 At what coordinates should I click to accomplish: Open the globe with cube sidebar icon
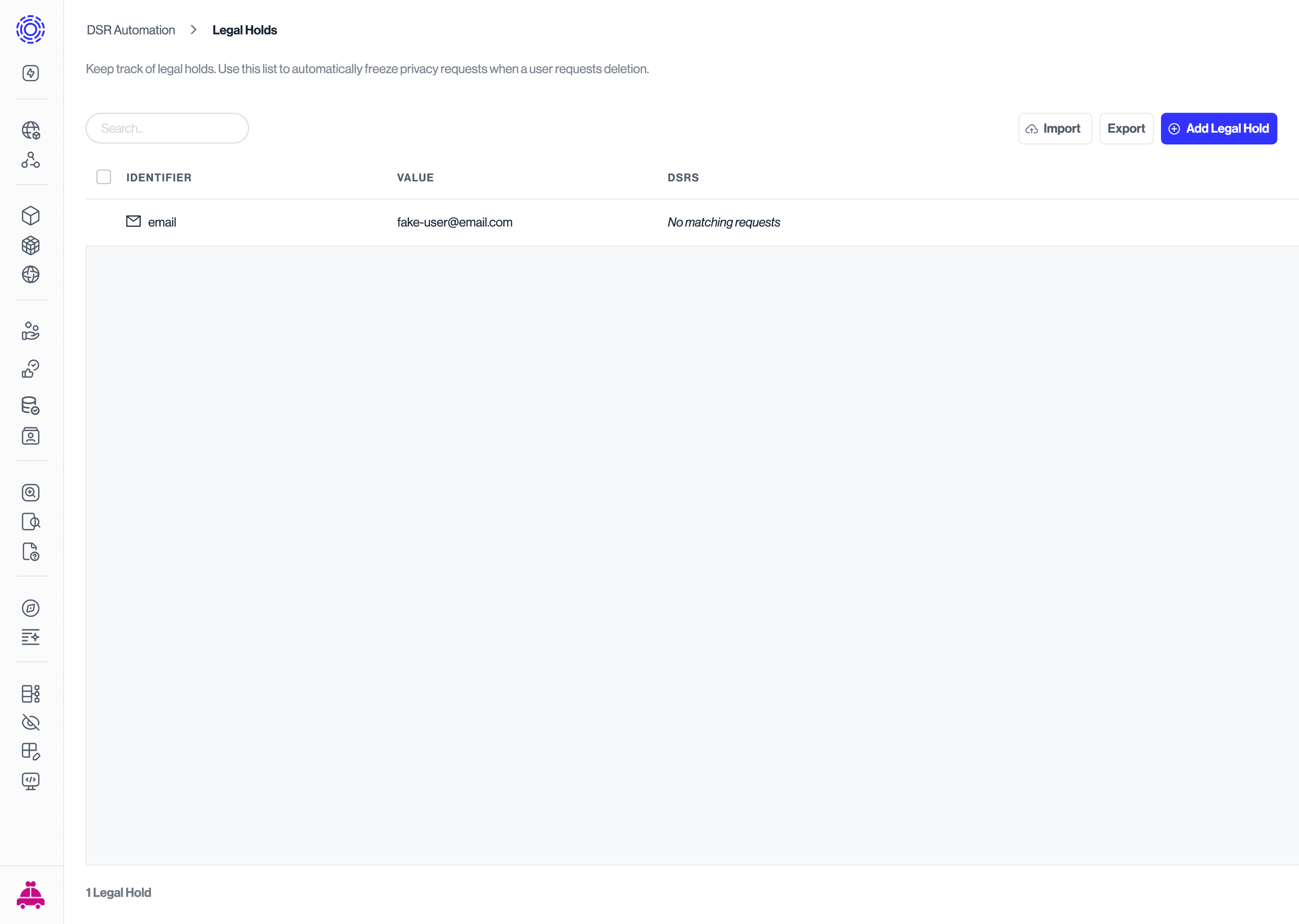31,130
